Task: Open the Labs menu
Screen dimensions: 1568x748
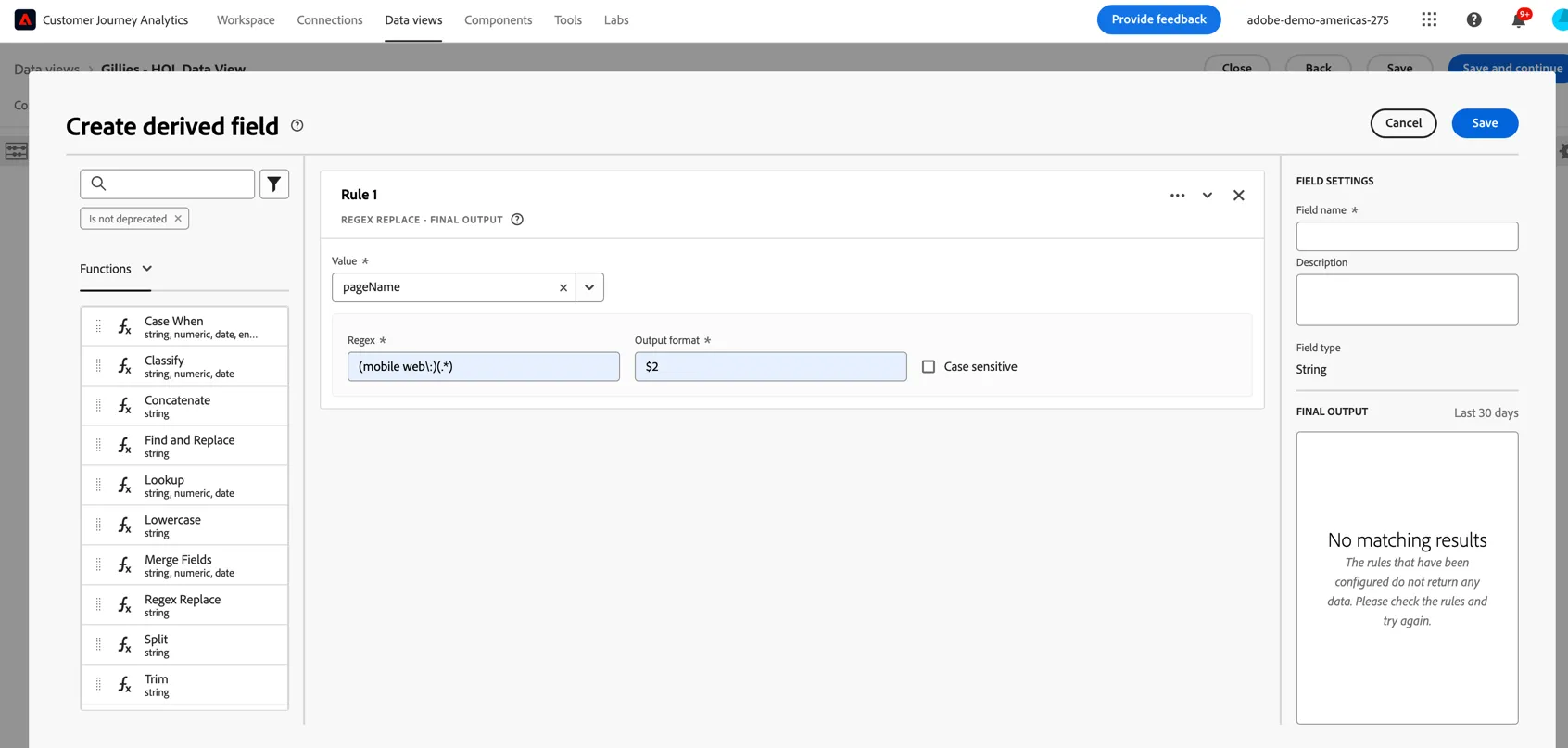Action: tap(616, 19)
